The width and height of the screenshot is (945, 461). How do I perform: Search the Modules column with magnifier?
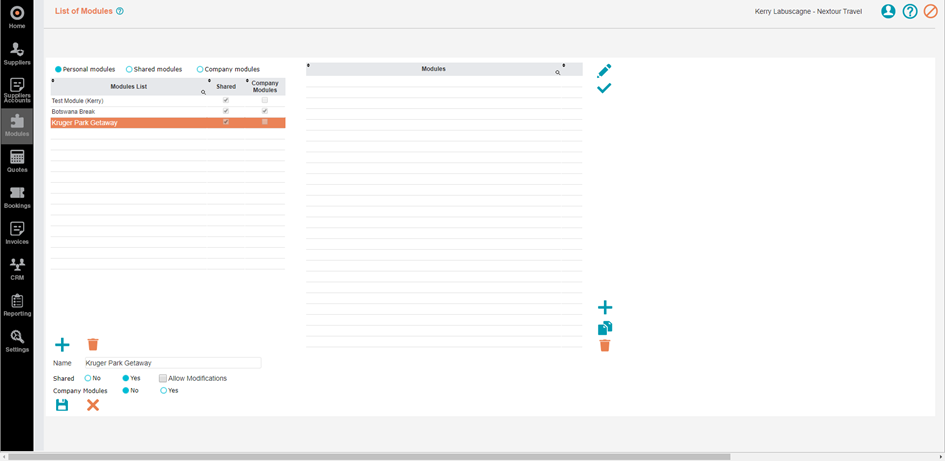click(x=557, y=72)
